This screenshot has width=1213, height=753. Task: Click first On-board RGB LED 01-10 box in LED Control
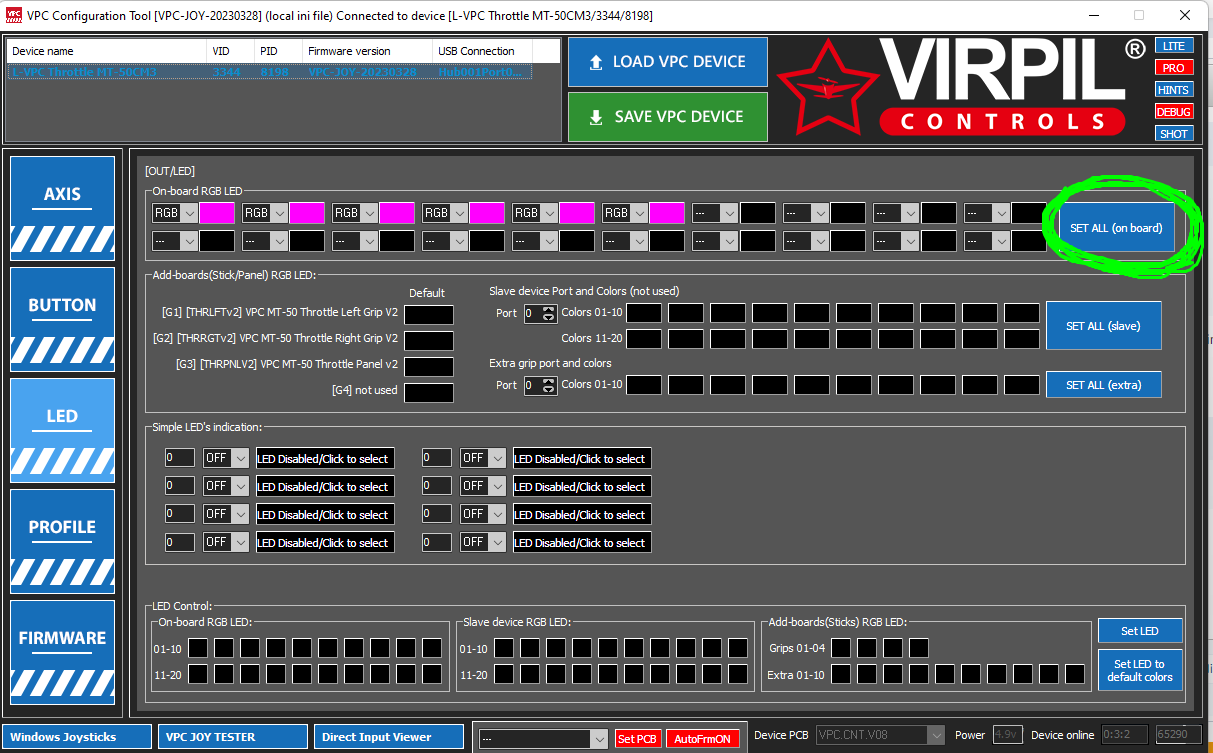pos(198,648)
